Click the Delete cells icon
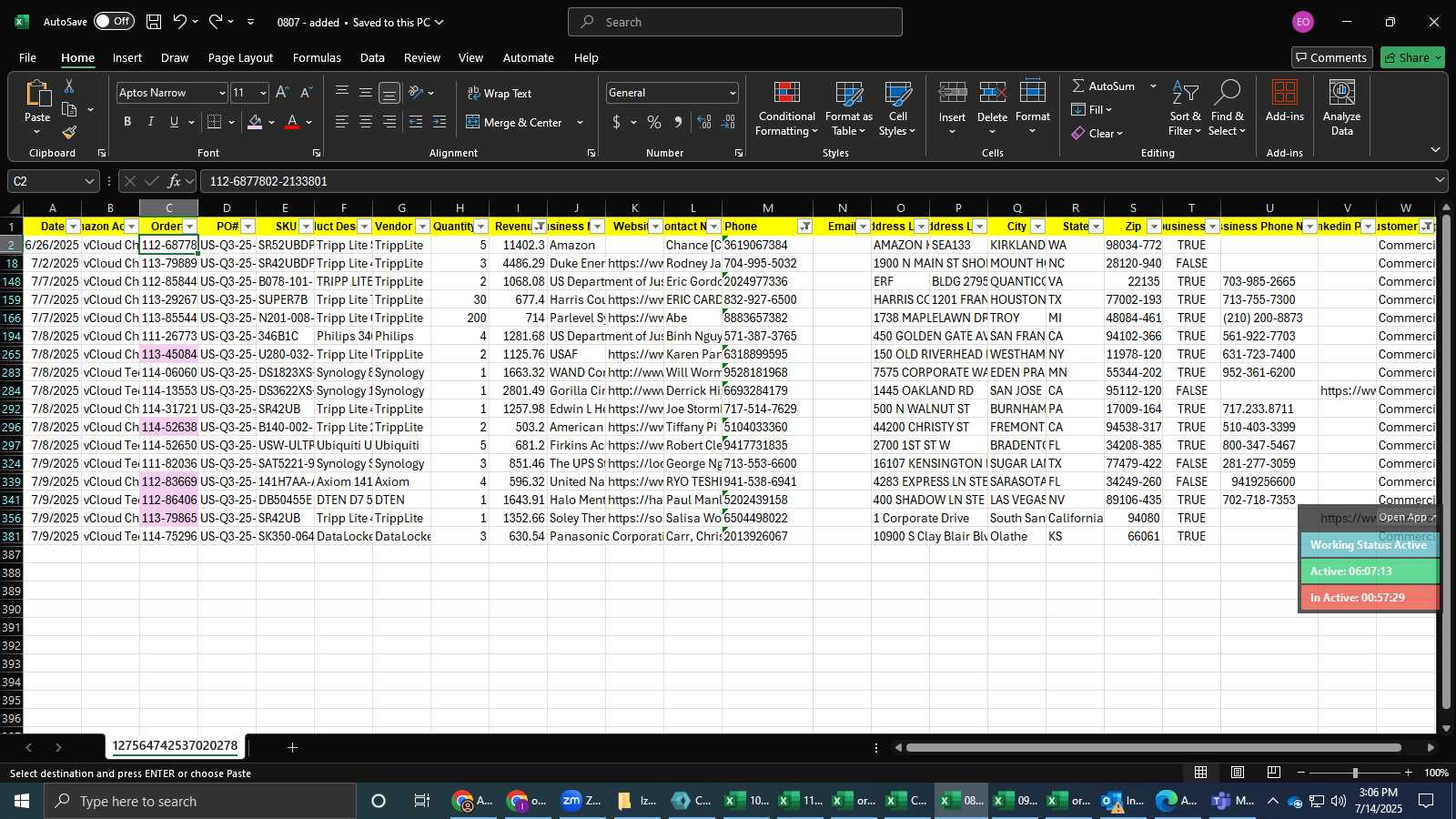The image size is (1456, 819). [x=992, y=93]
